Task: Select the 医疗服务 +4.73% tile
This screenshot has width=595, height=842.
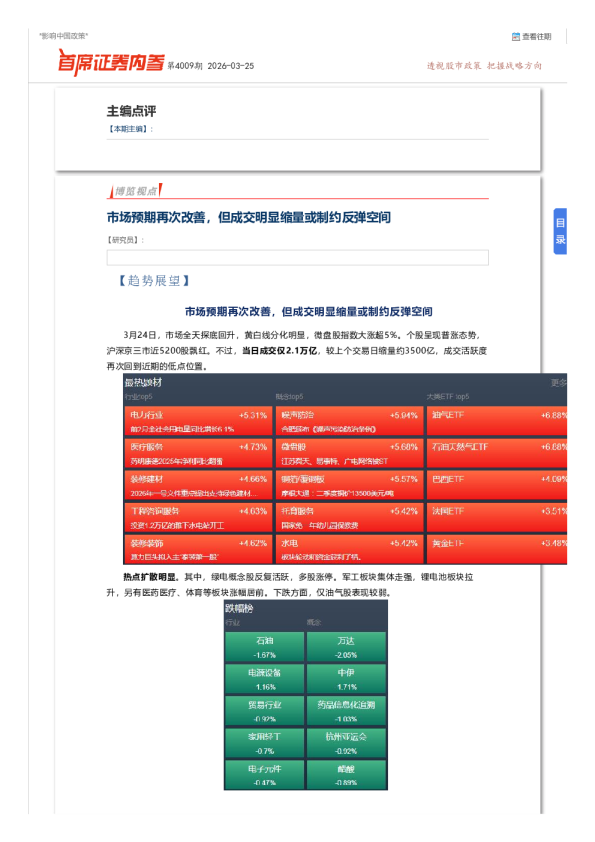Action: [198, 453]
